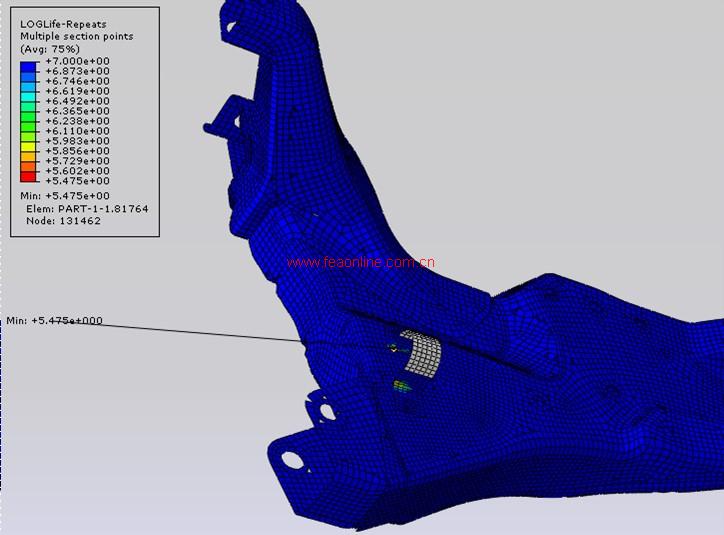
Task: Select the white highlighted mesh patch
Action: pyautogui.click(x=422, y=352)
